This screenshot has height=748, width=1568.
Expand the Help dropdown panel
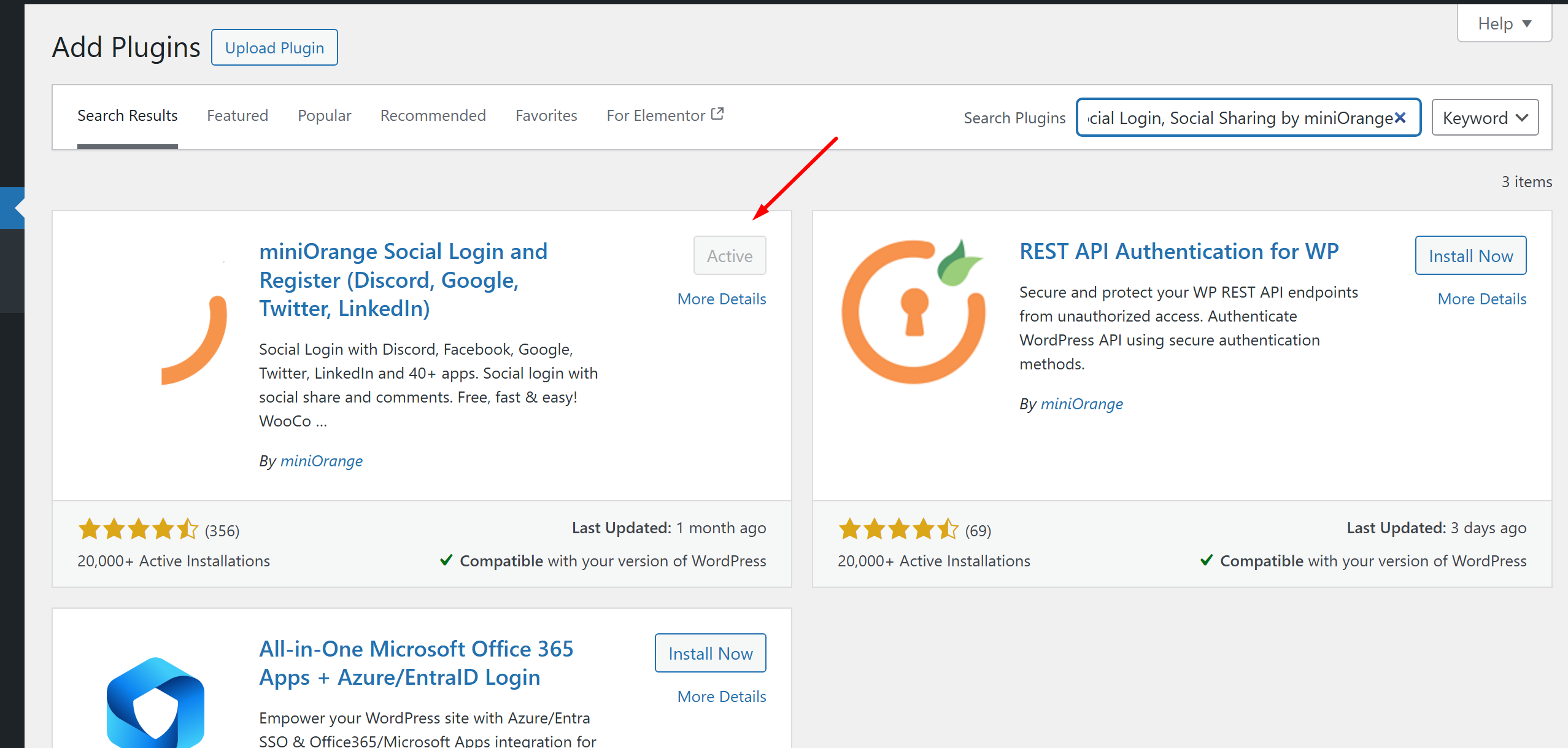1504,24
